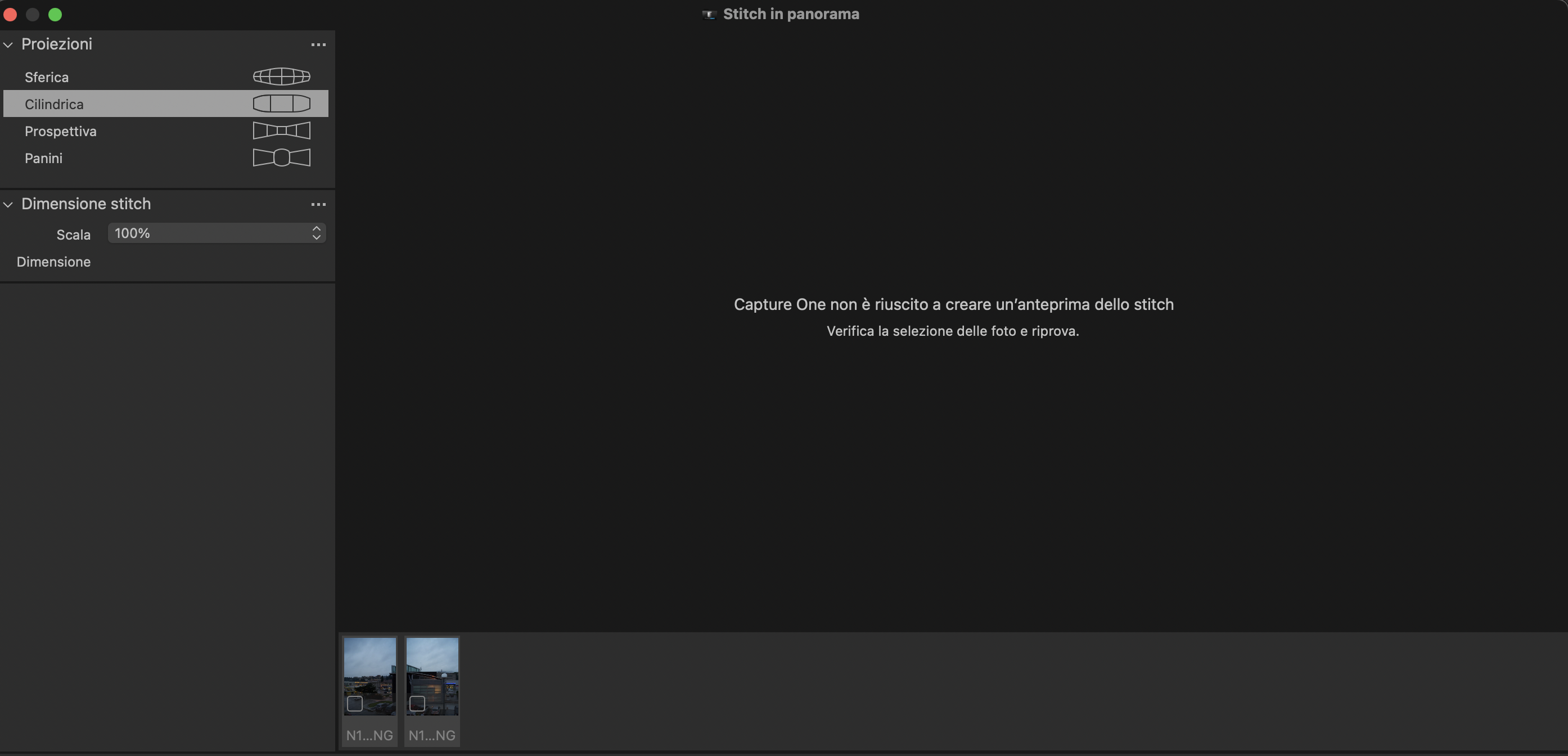The height and width of the screenshot is (756, 1568).
Task: Click the Dimensione stitch panel title
Action: (86, 203)
